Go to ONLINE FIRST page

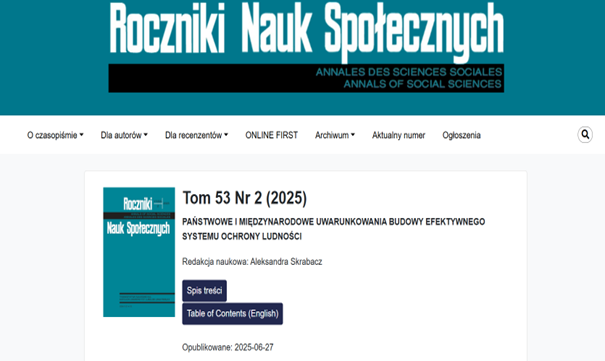click(272, 135)
